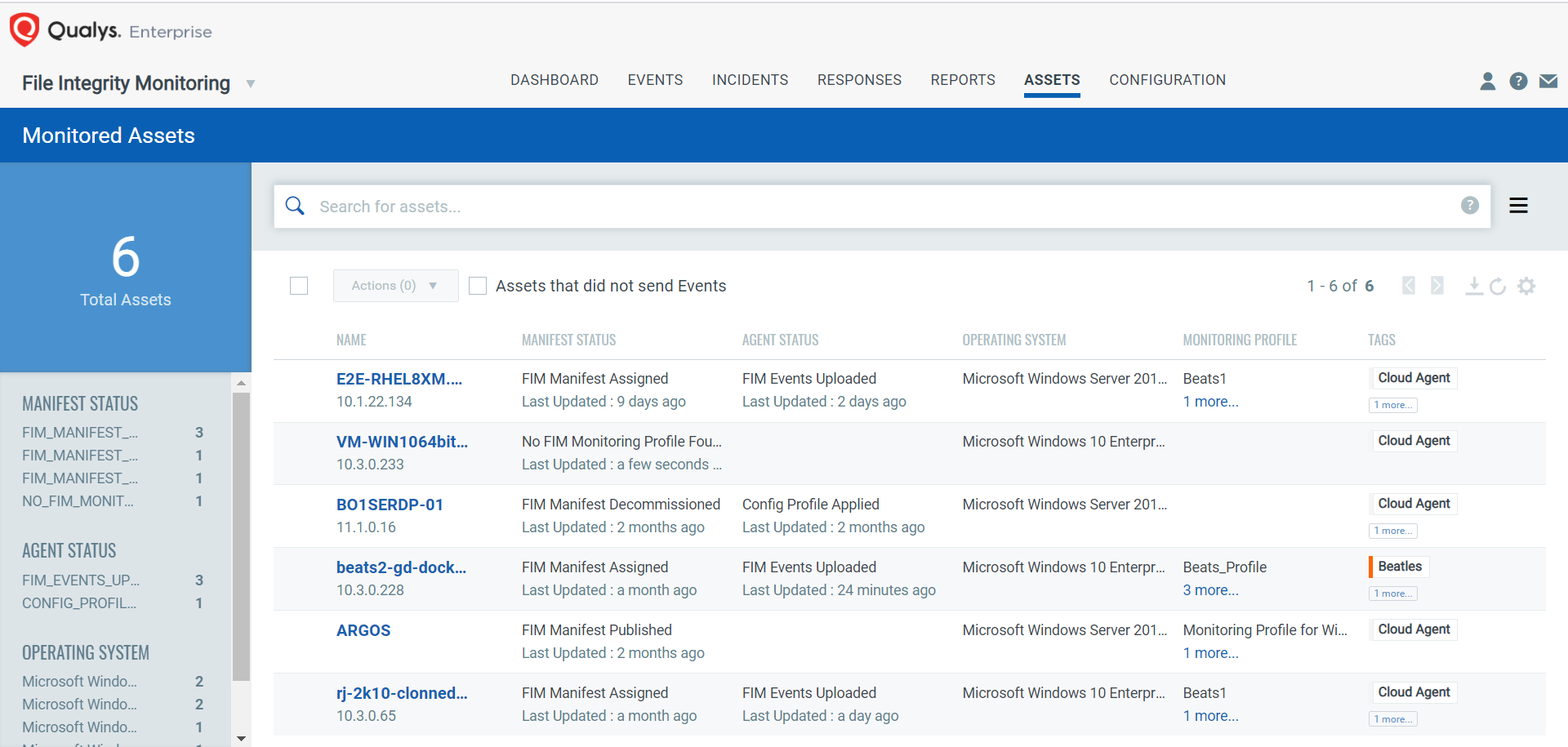Image resolution: width=1568 pixels, height=747 pixels.
Task: Open the File Integrity Monitoring module dropdown
Action: point(251,83)
